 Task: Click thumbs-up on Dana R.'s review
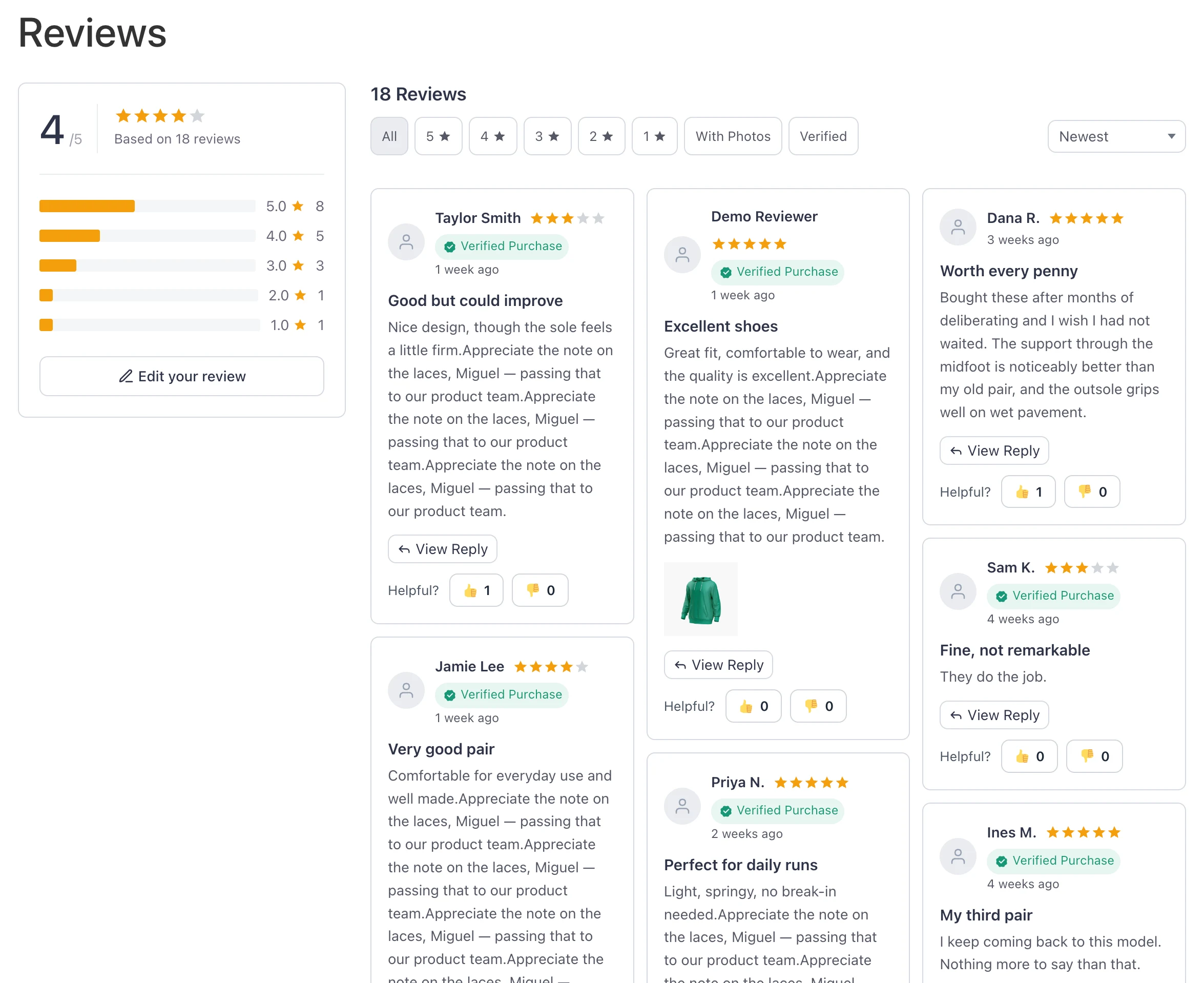click(1028, 491)
